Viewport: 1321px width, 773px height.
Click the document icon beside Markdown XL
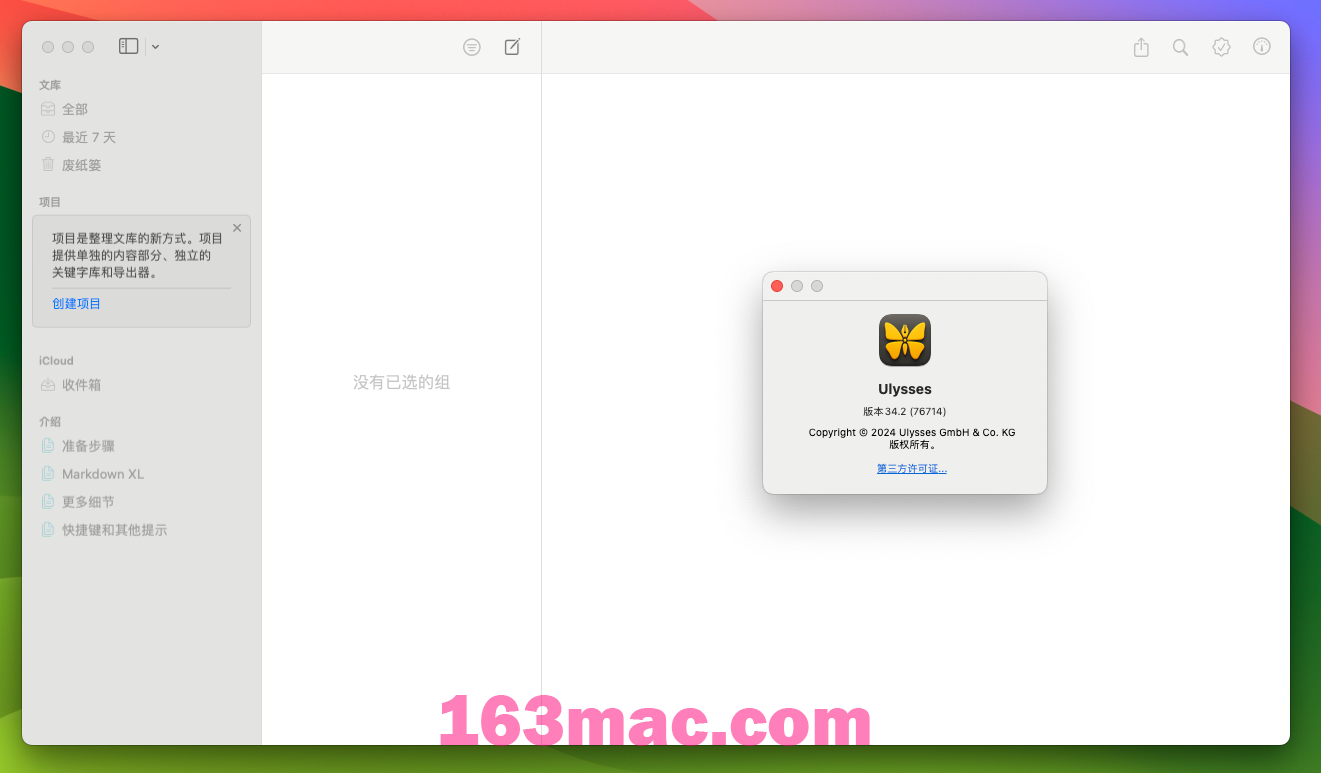[48, 474]
